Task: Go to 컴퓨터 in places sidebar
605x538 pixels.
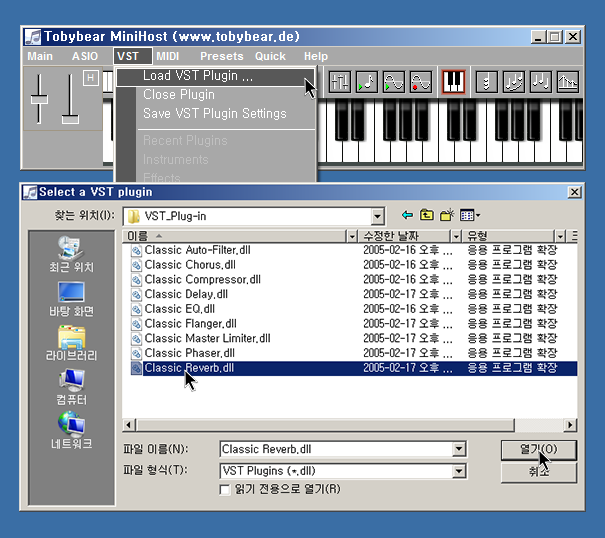Action: (71, 387)
